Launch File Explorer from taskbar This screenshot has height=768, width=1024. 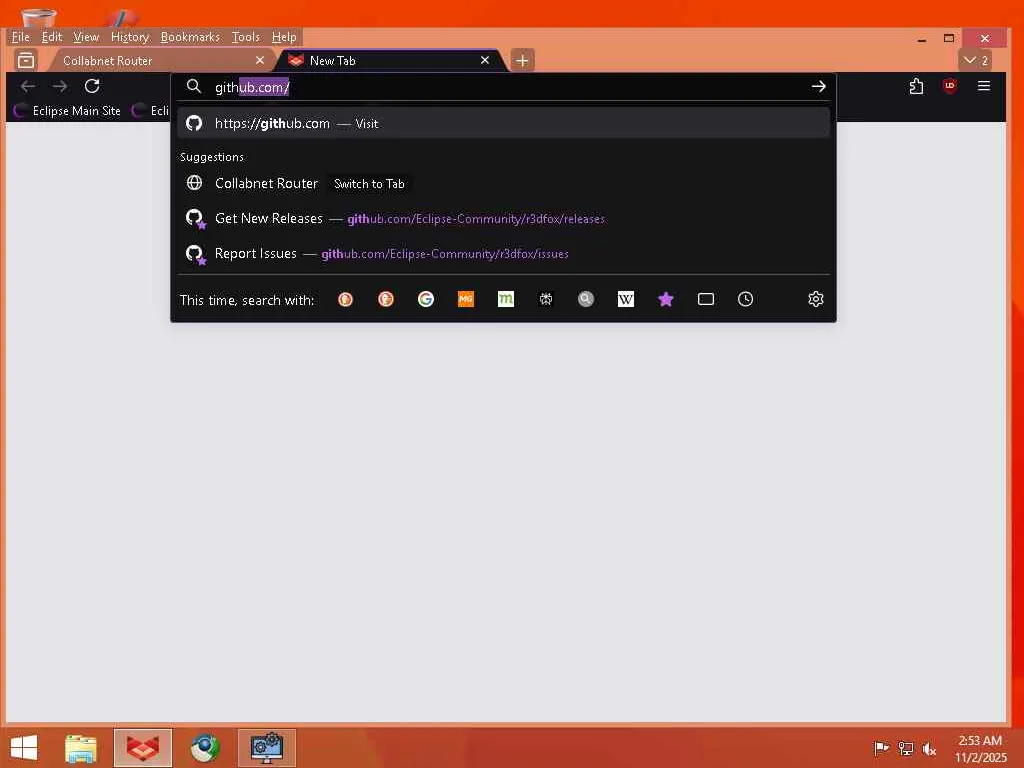[81, 748]
